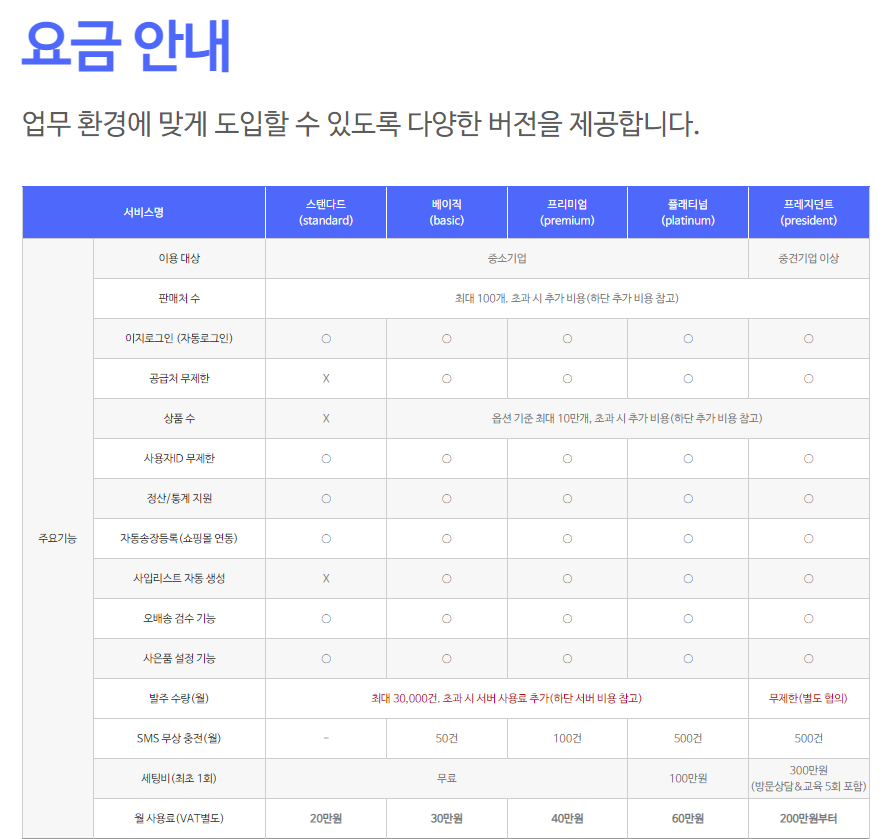Click the 프레지던트 (president) column header
This screenshot has width=888, height=839.
809,212
